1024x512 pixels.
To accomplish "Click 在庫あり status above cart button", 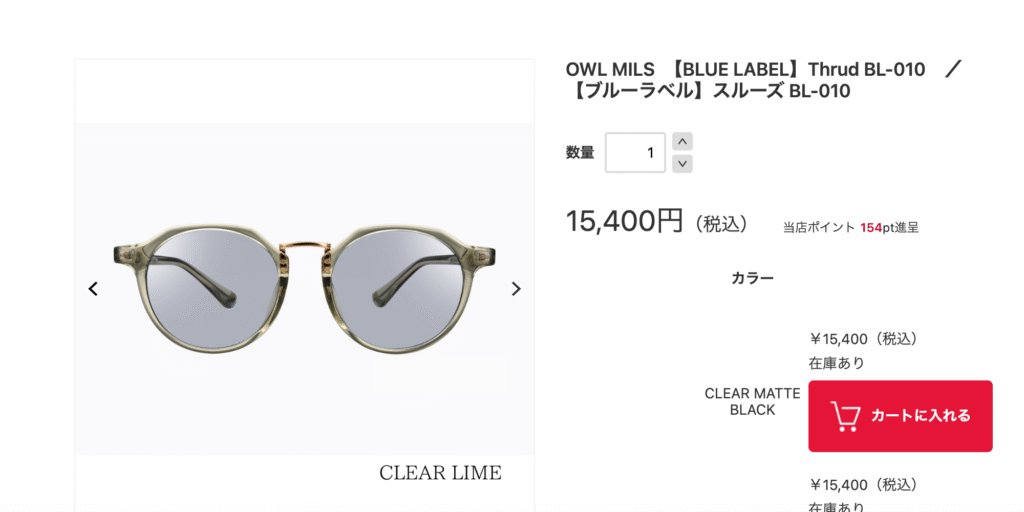I will click(836, 363).
